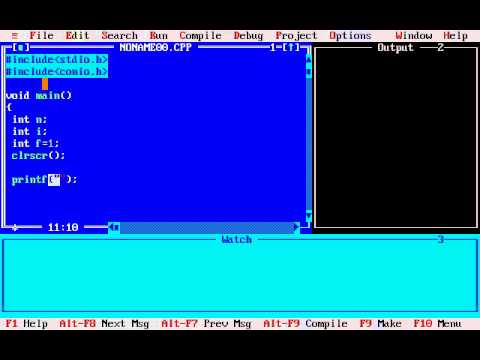This screenshot has height=360, width=480.
Task: Click F9 Make in status bar
Action: pyautogui.click(x=380, y=324)
